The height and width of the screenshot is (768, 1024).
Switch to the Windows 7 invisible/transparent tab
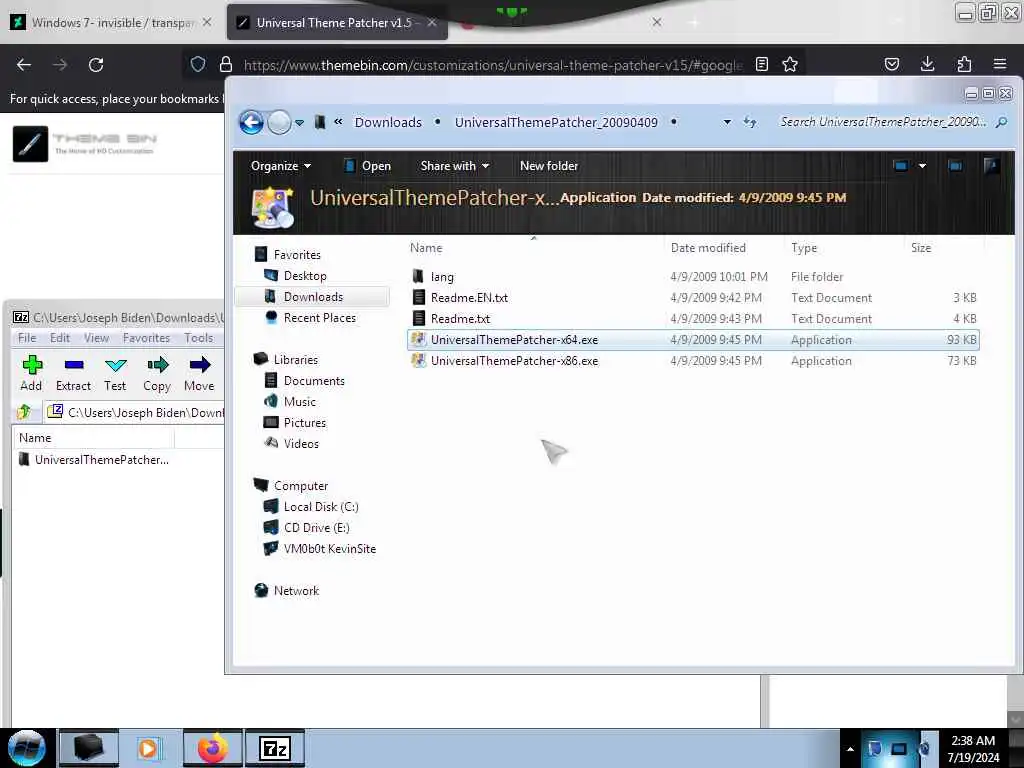point(111,22)
